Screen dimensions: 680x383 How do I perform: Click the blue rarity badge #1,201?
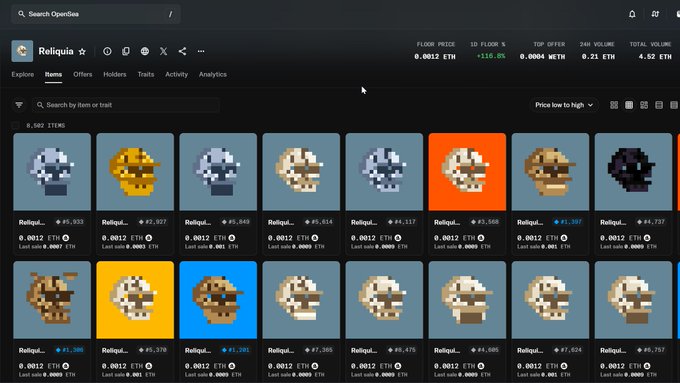235,350
